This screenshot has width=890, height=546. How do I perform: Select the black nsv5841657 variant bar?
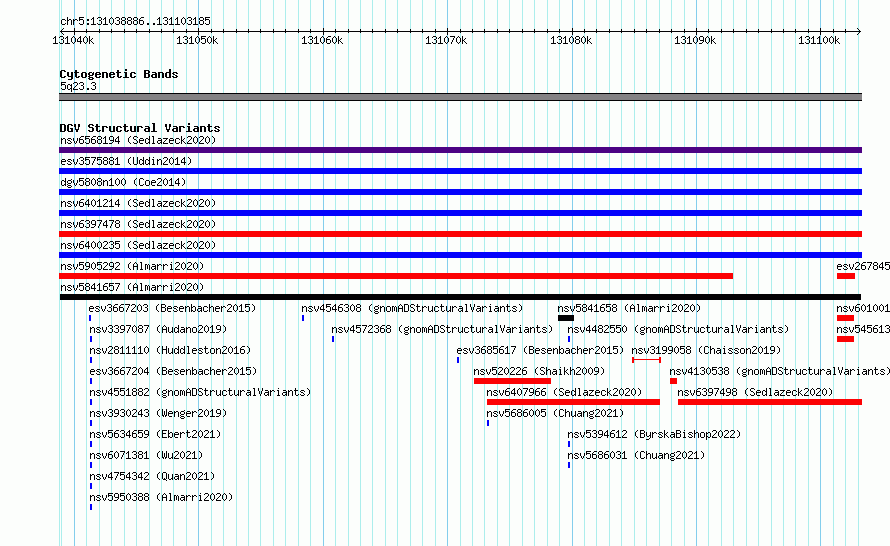point(460,297)
